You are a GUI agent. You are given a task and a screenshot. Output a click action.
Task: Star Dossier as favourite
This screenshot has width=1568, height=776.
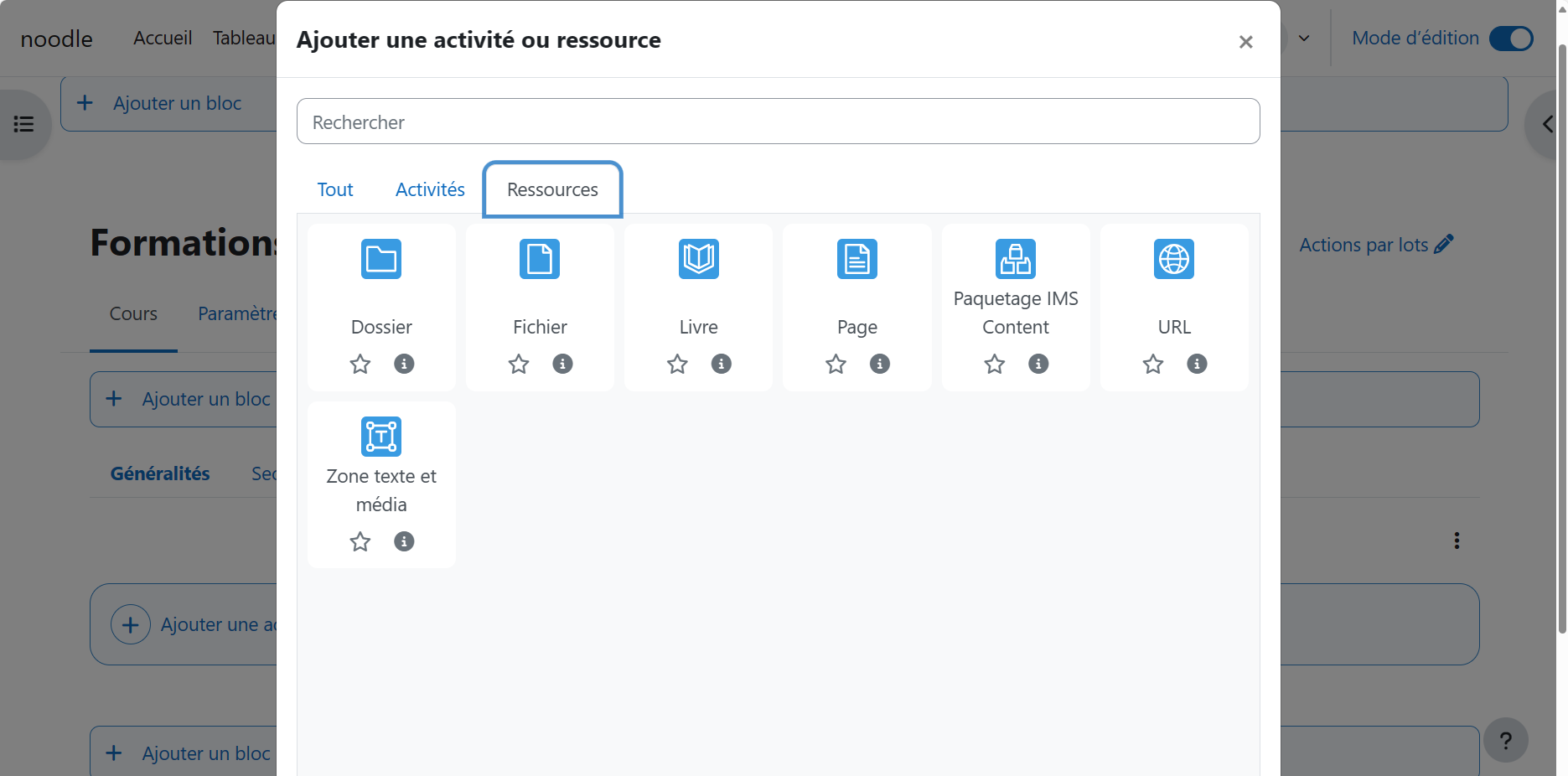(x=360, y=364)
